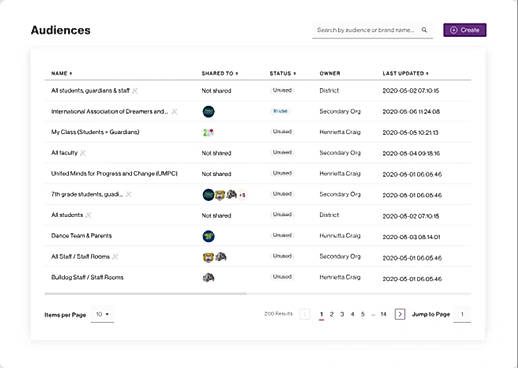
Task: Open the Items per Page dropdown
Action: click(x=102, y=314)
